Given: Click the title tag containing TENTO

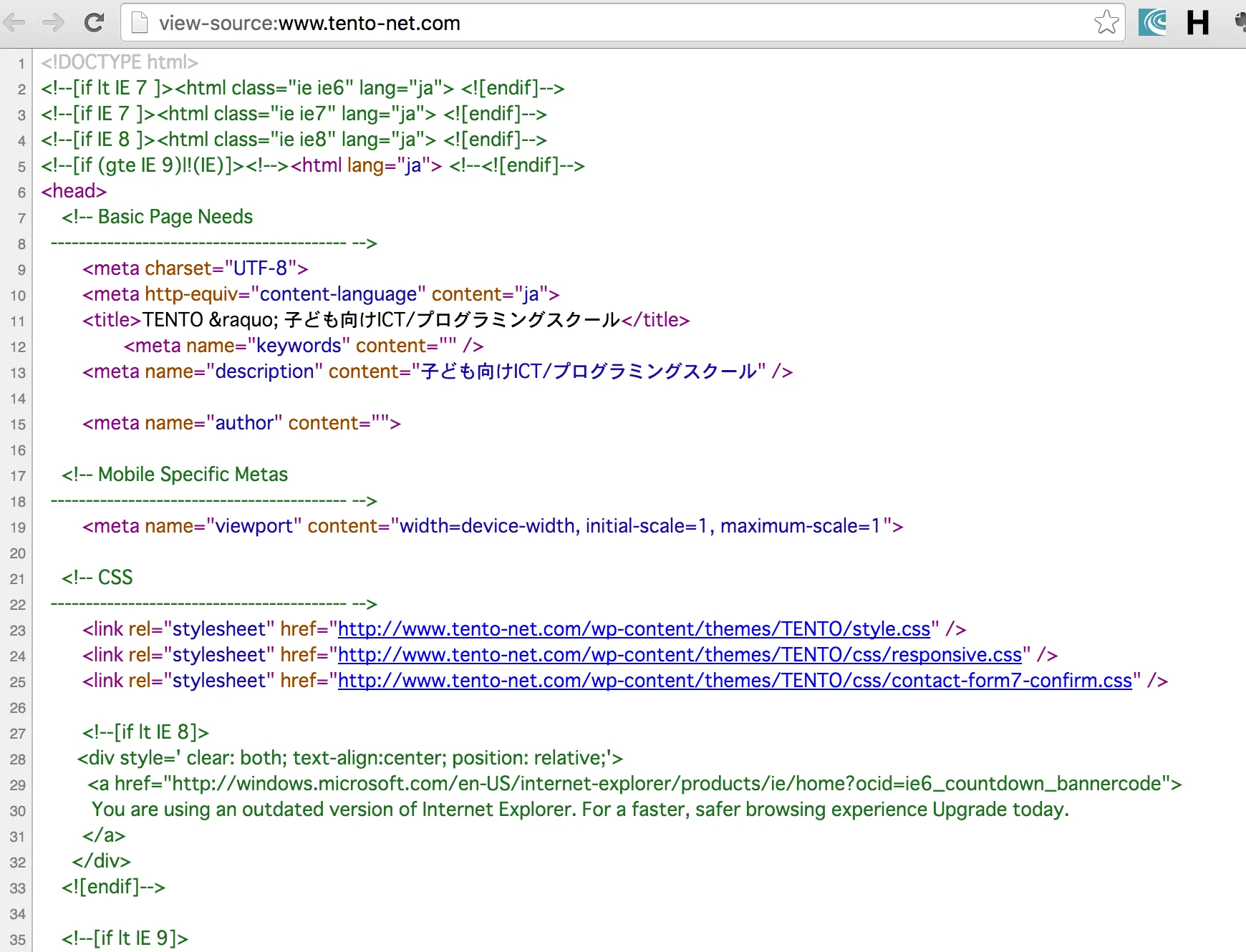Looking at the screenshot, I should point(386,320).
